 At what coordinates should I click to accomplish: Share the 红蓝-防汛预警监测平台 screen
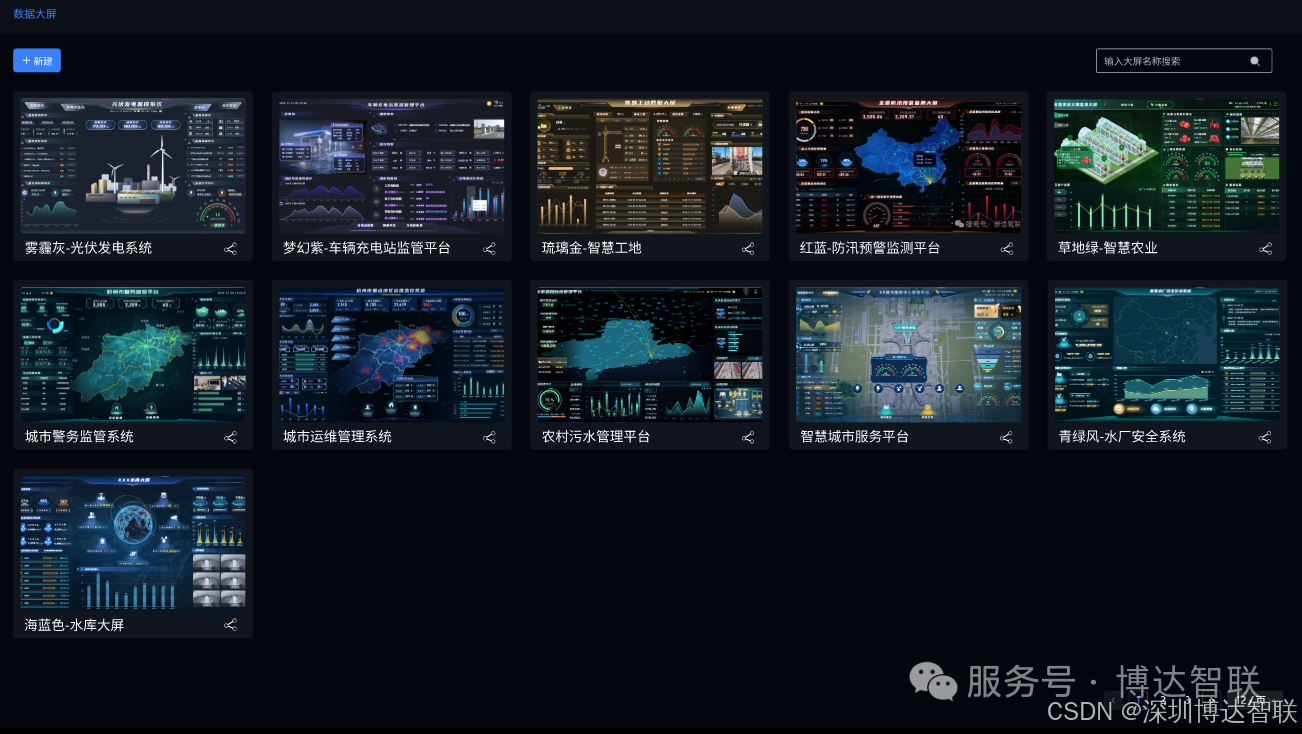pyautogui.click(x=1007, y=248)
